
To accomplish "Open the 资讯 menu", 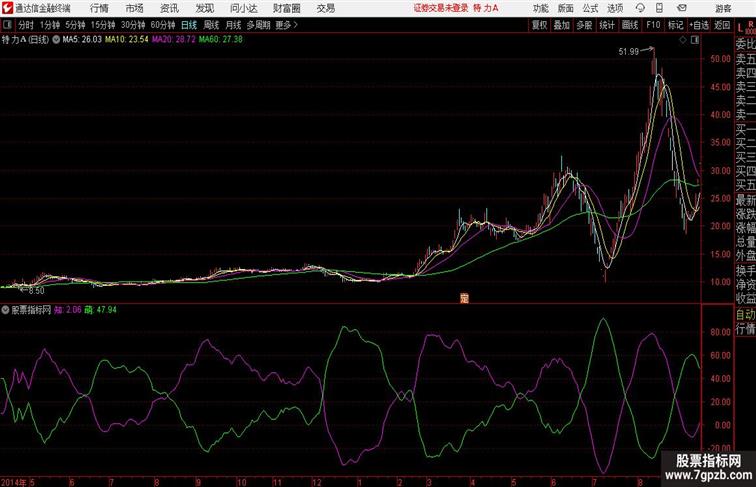I will point(169,8).
